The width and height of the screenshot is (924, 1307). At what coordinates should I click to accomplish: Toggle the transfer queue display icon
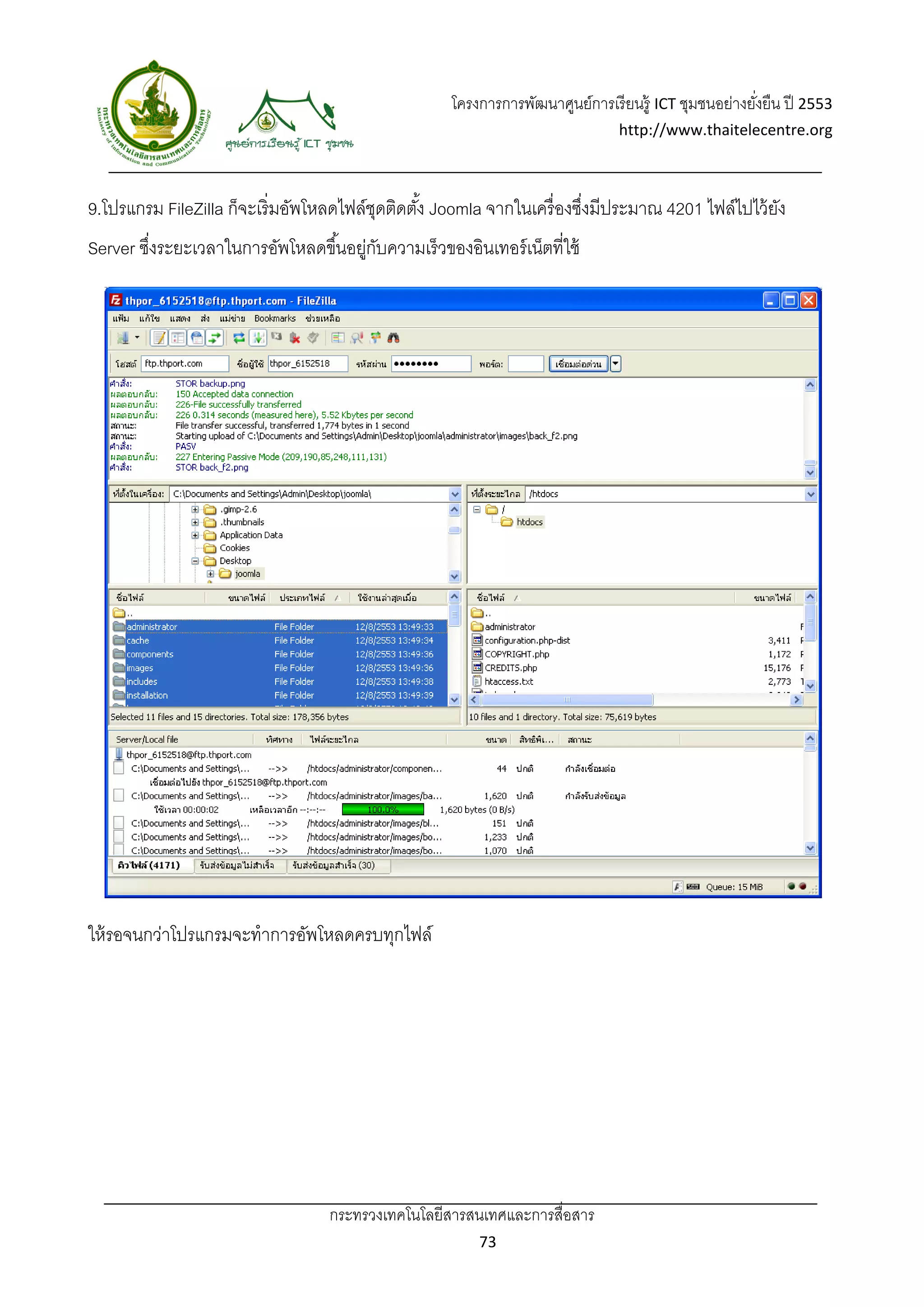pos(215,338)
